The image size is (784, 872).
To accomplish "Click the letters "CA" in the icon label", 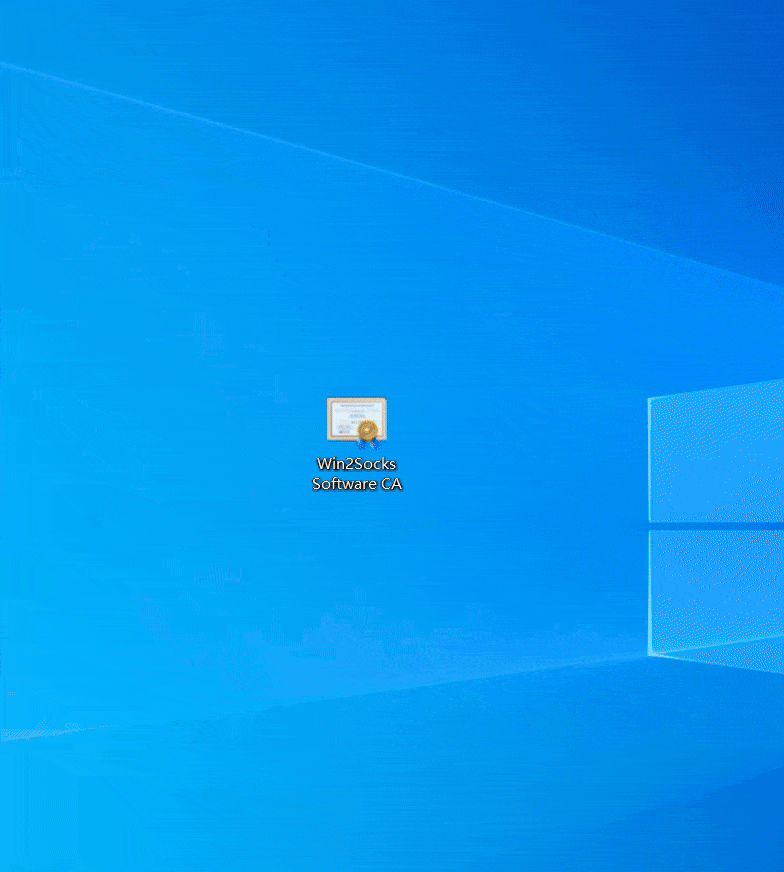I will (x=391, y=484).
